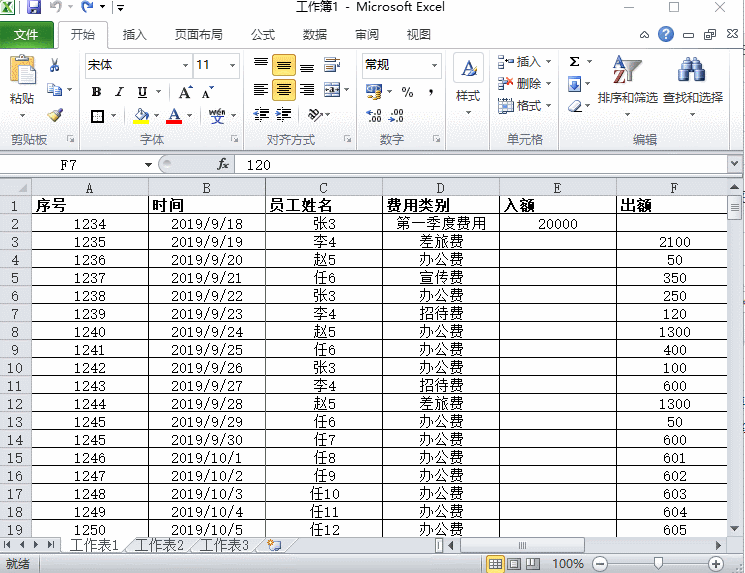Click the Redo arrow in quick access toolbar
Image resolution: width=745 pixels, height=573 pixels.
click(x=87, y=7)
